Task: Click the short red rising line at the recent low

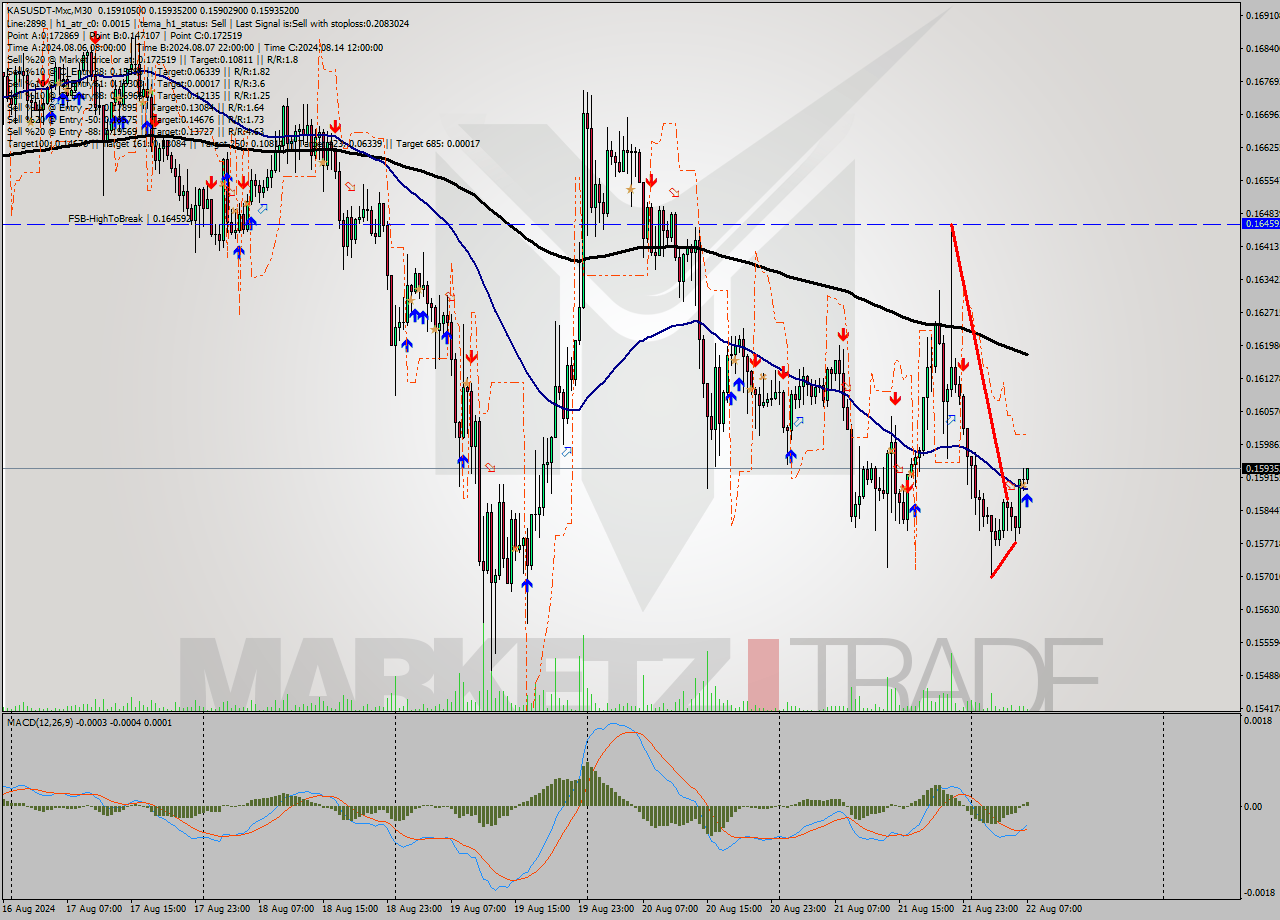Action: pos(1003,560)
